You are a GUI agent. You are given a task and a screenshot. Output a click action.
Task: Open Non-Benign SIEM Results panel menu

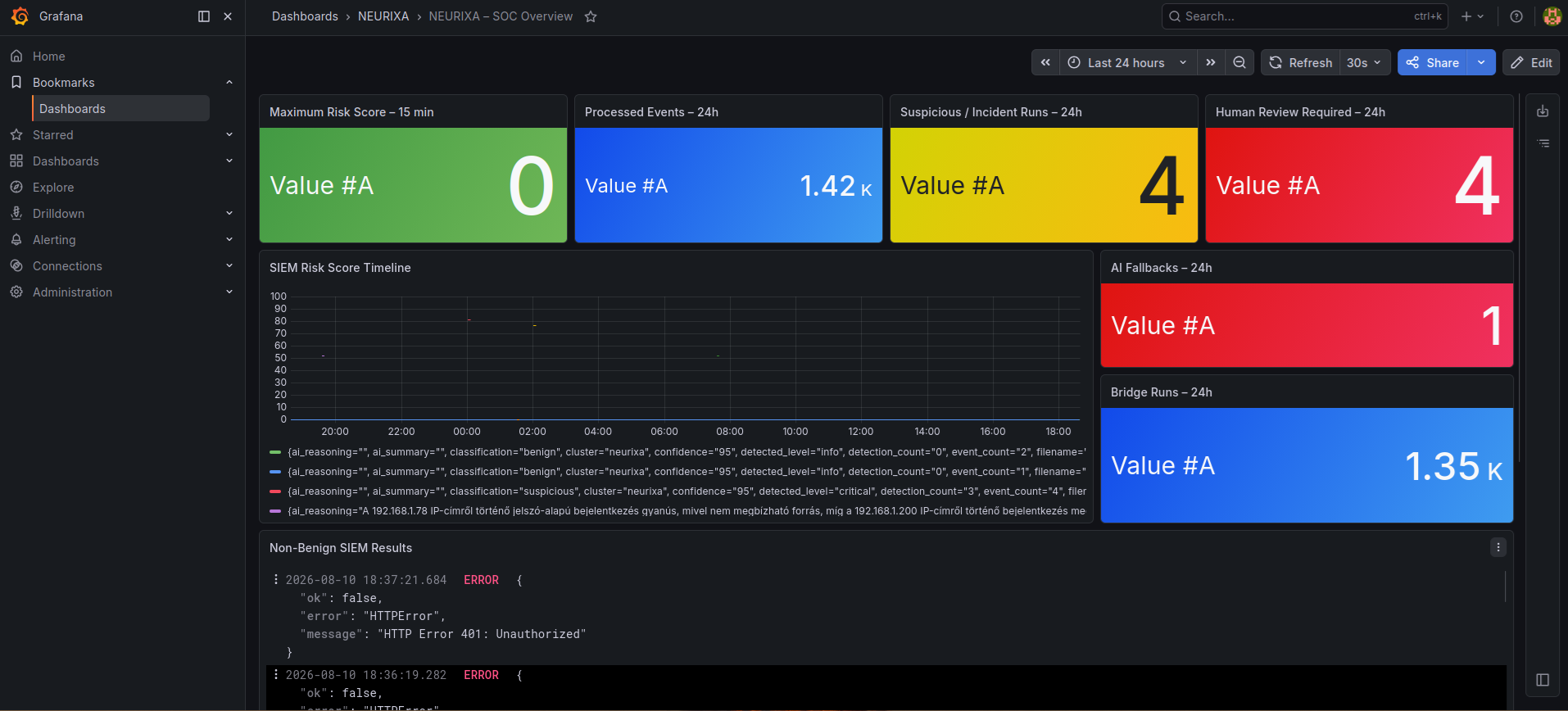1498,547
